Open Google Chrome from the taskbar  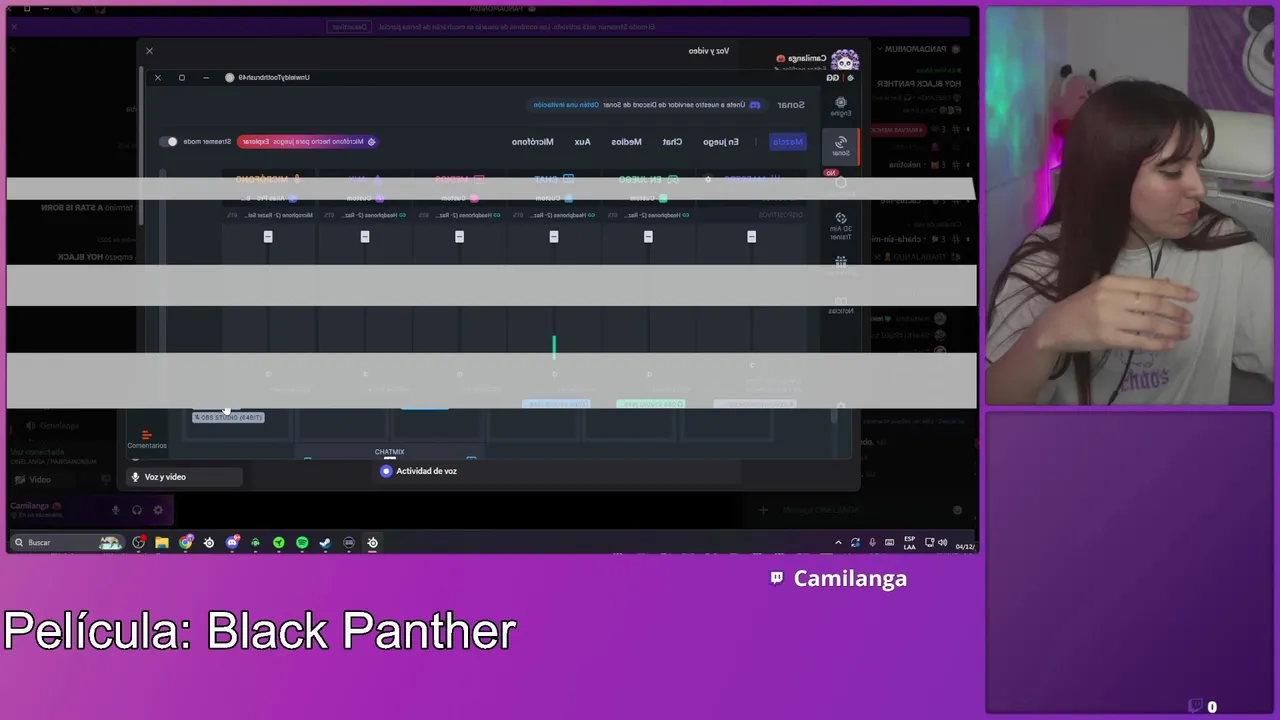pos(186,542)
